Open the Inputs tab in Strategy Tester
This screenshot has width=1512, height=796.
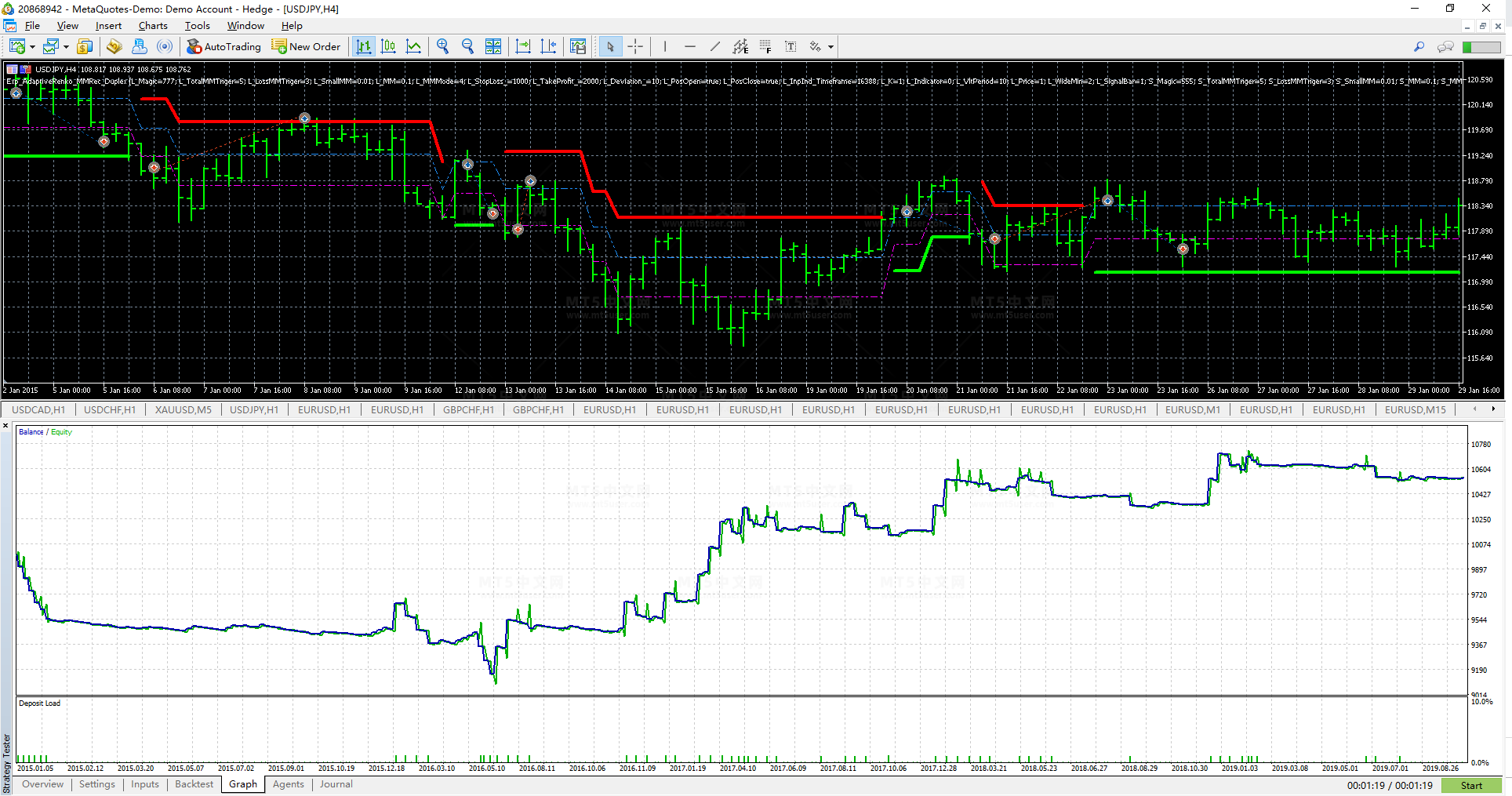145,784
